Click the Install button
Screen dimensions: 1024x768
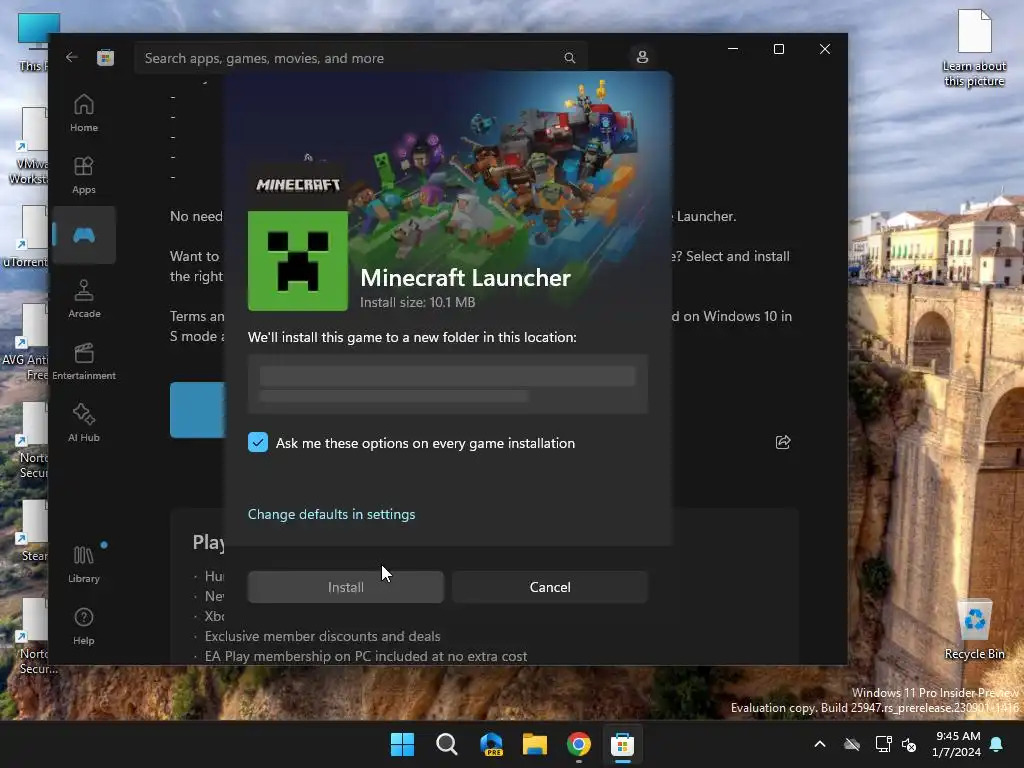click(x=345, y=587)
